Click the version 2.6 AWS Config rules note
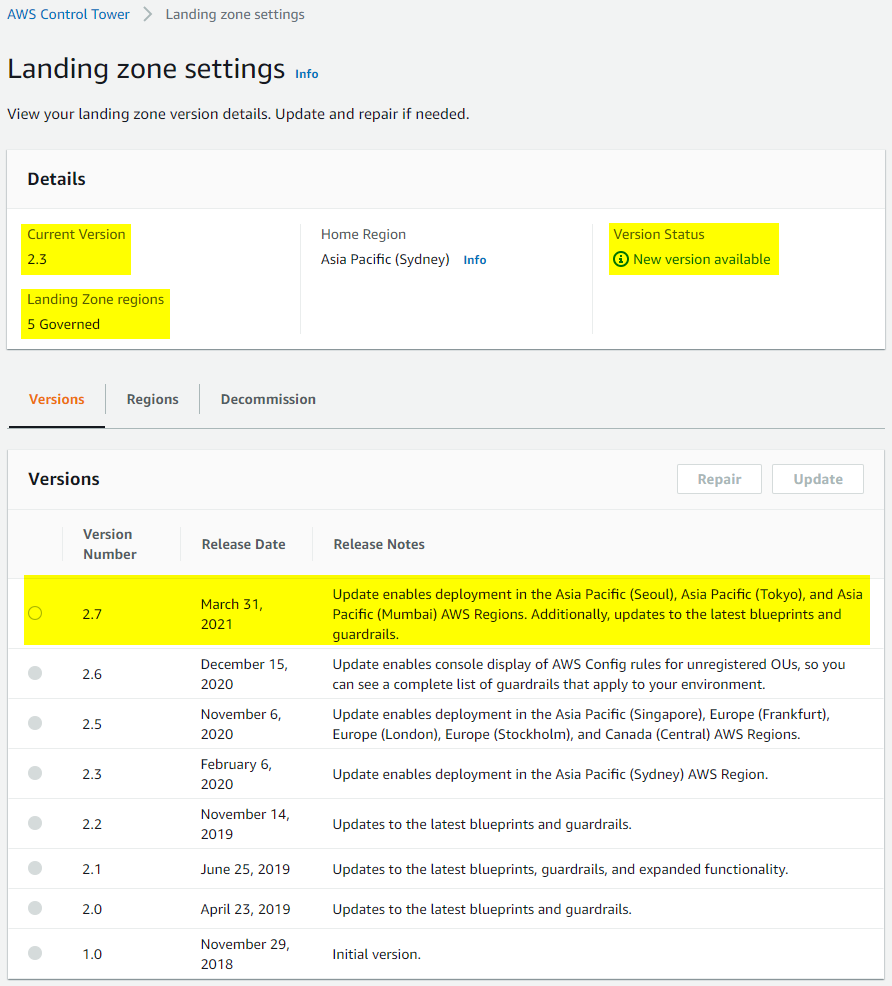The width and height of the screenshot is (892, 986). coord(588,674)
